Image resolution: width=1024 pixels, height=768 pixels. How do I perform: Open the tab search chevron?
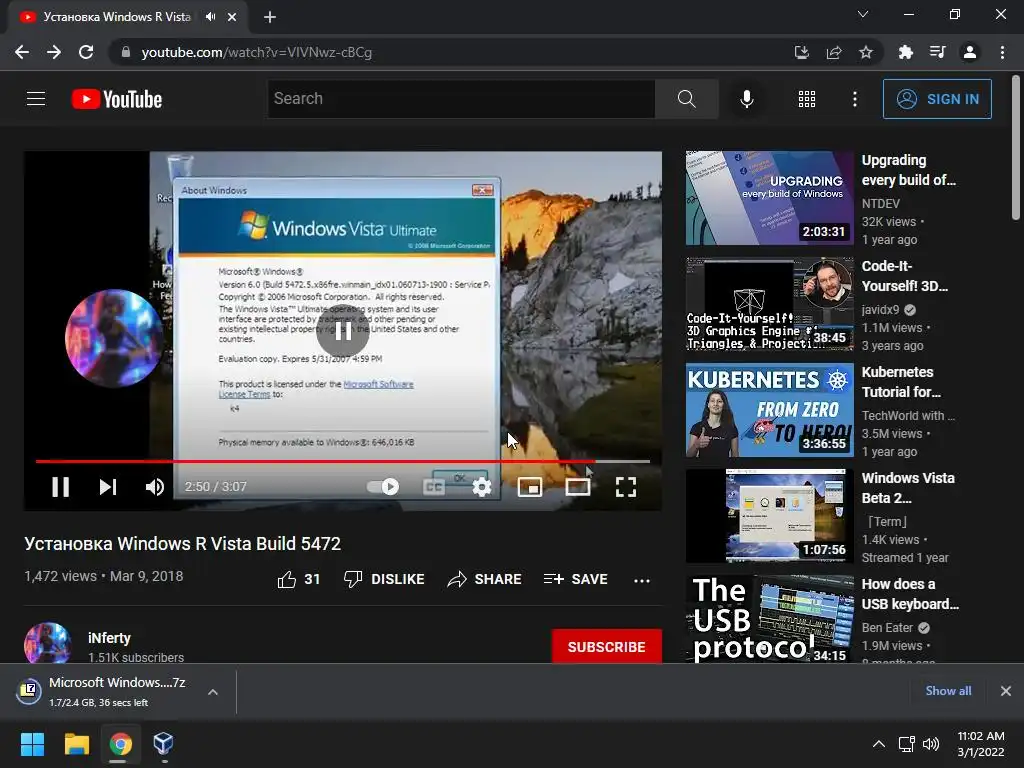coord(863,14)
